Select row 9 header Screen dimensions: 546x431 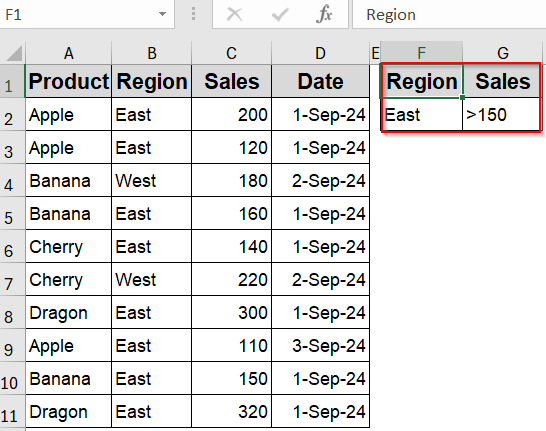(x=13, y=345)
